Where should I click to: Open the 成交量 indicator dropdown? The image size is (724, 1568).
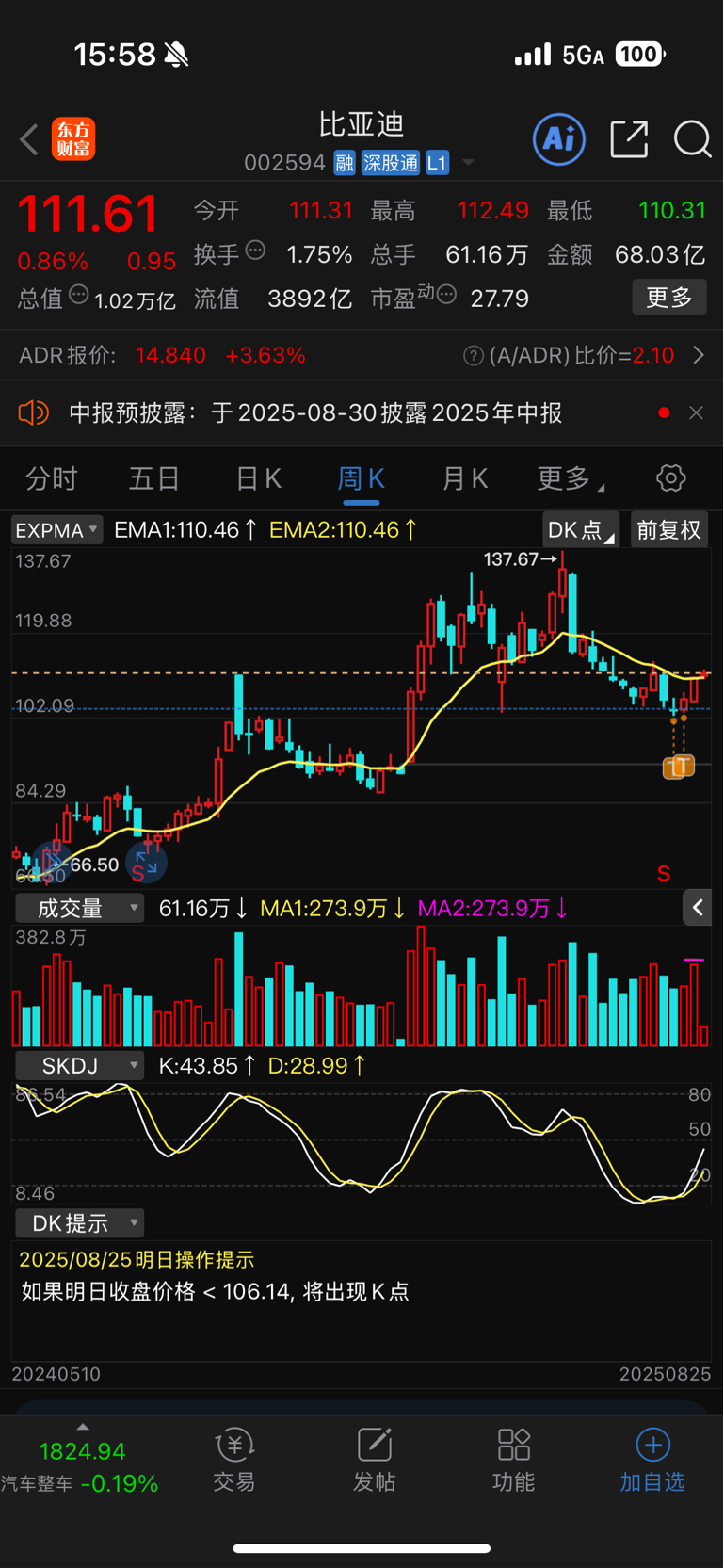tap(80, 909)
